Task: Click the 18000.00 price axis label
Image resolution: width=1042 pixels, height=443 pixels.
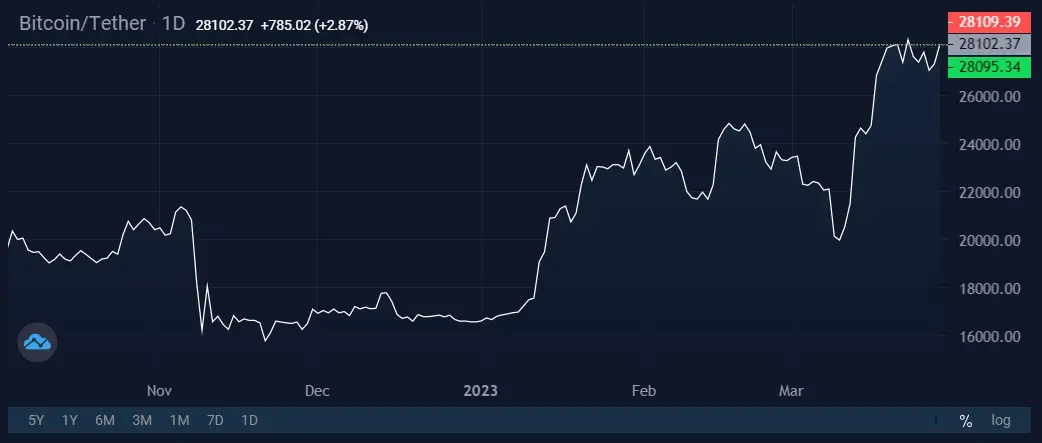Action: click(989, 288)
